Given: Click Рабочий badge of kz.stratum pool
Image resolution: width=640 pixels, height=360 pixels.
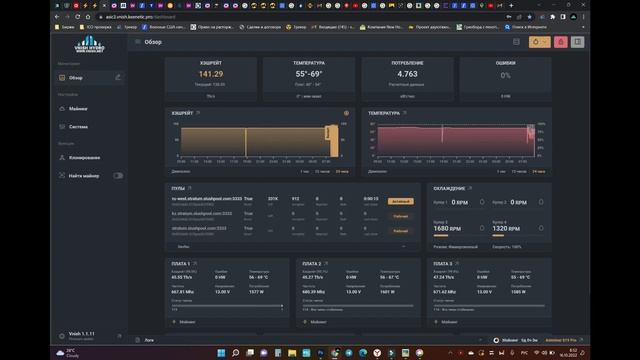Looking at the screenshot, I should [400, 216].
